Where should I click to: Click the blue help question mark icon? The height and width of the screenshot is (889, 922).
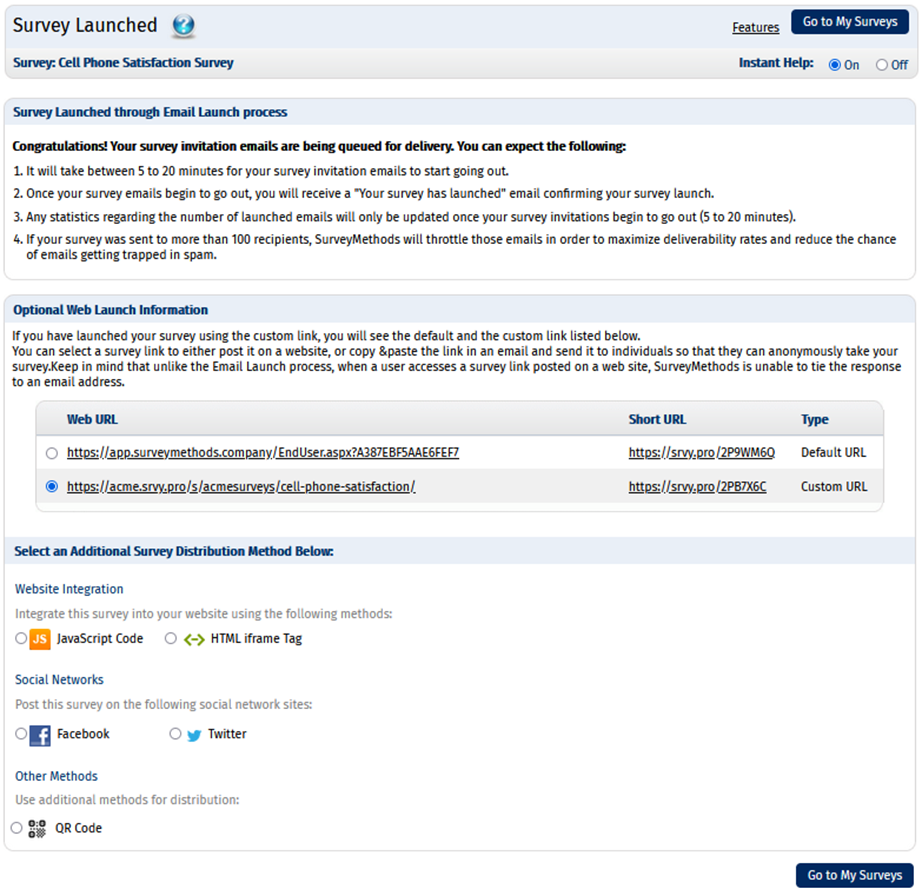[x=183, y=25]
